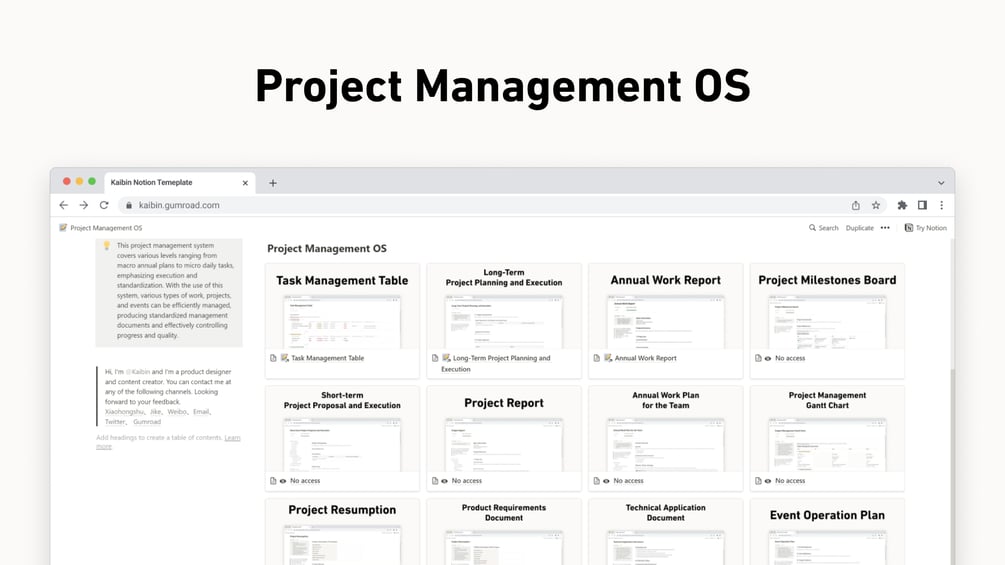
Task: Expand the tab search chevron
Action: (941, 183)
